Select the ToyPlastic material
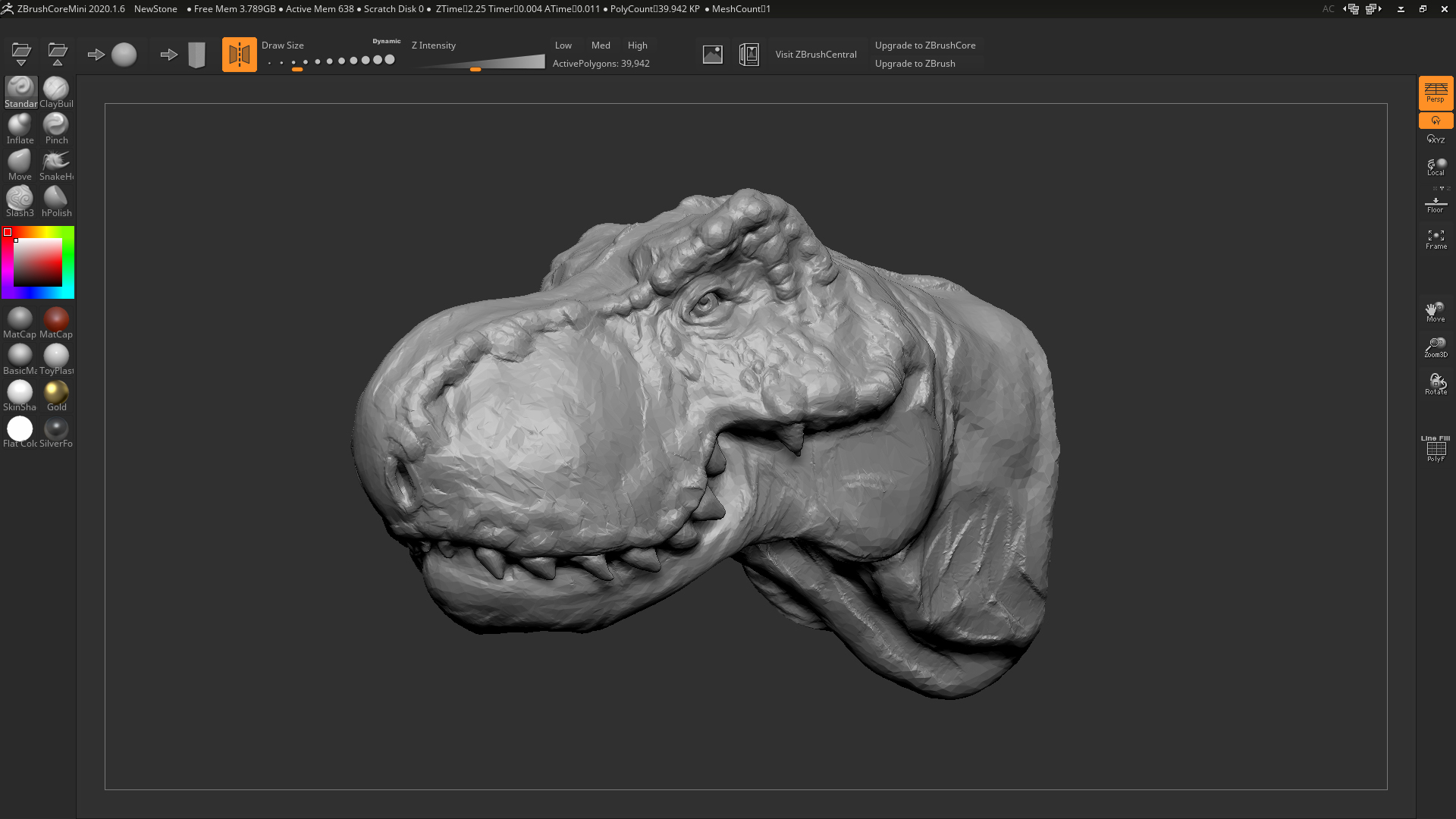 56,359
